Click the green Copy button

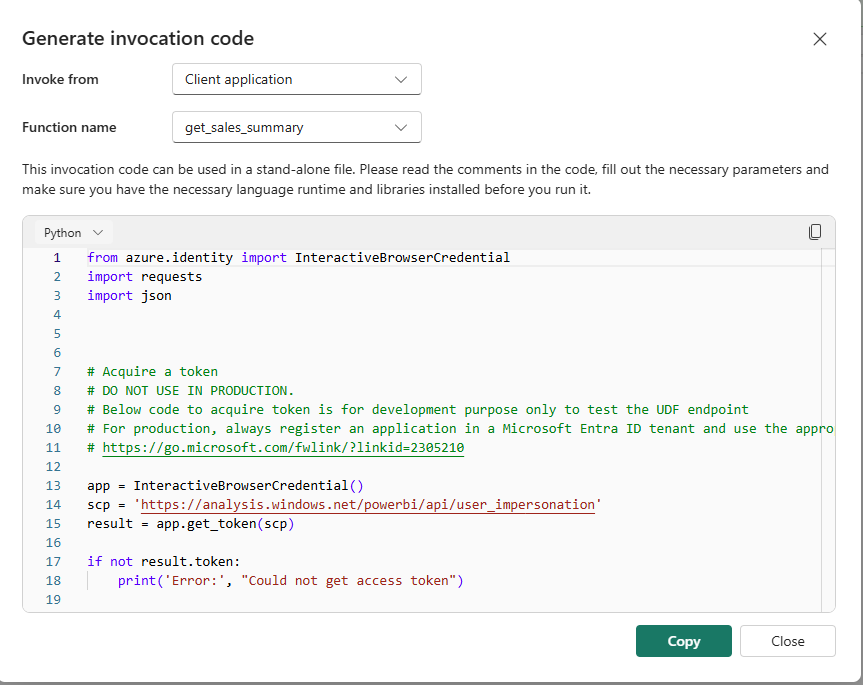point(684,641)
